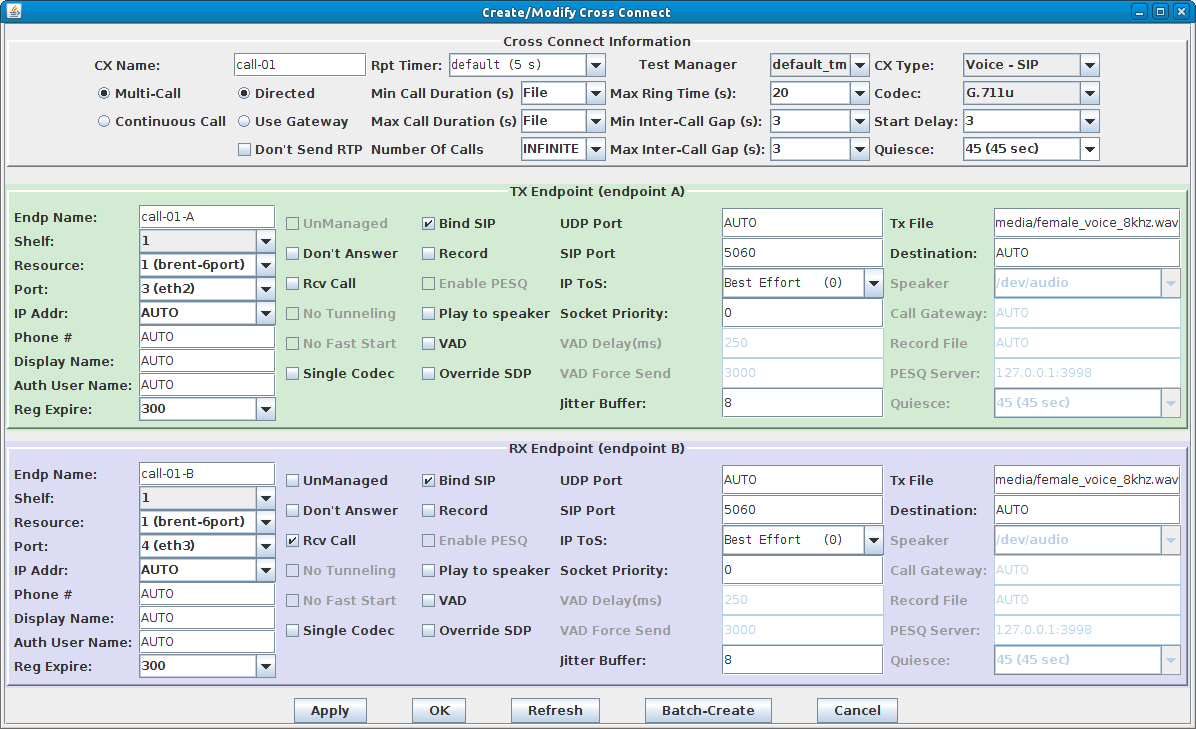This screenshot has height=729, width=1196.
Task: Click RX Endpoint Jitter Buffer field
Action: coord(802,660)
